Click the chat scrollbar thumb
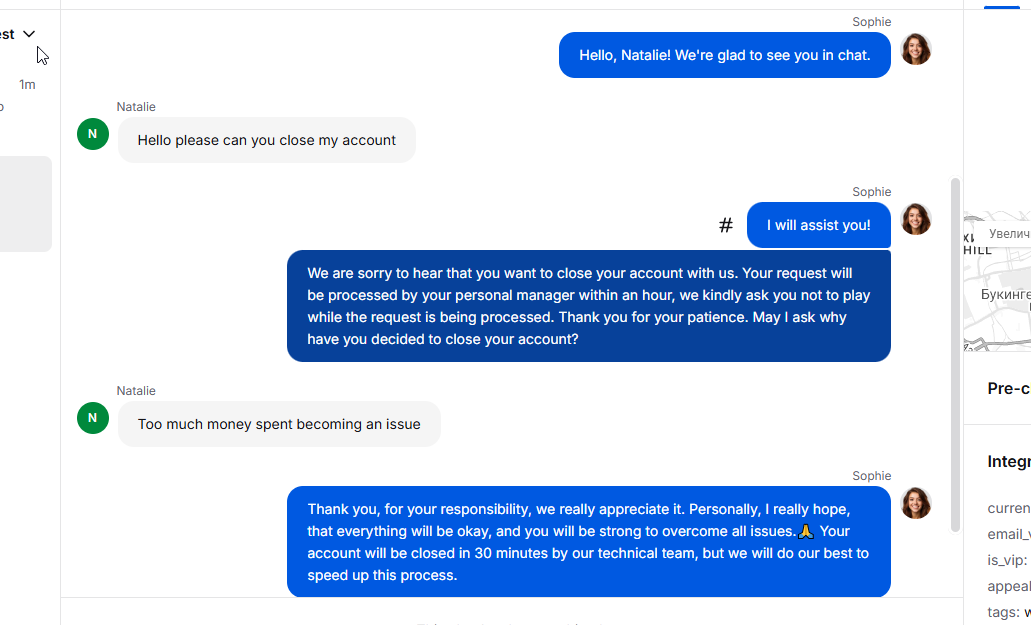 (955, 355)
